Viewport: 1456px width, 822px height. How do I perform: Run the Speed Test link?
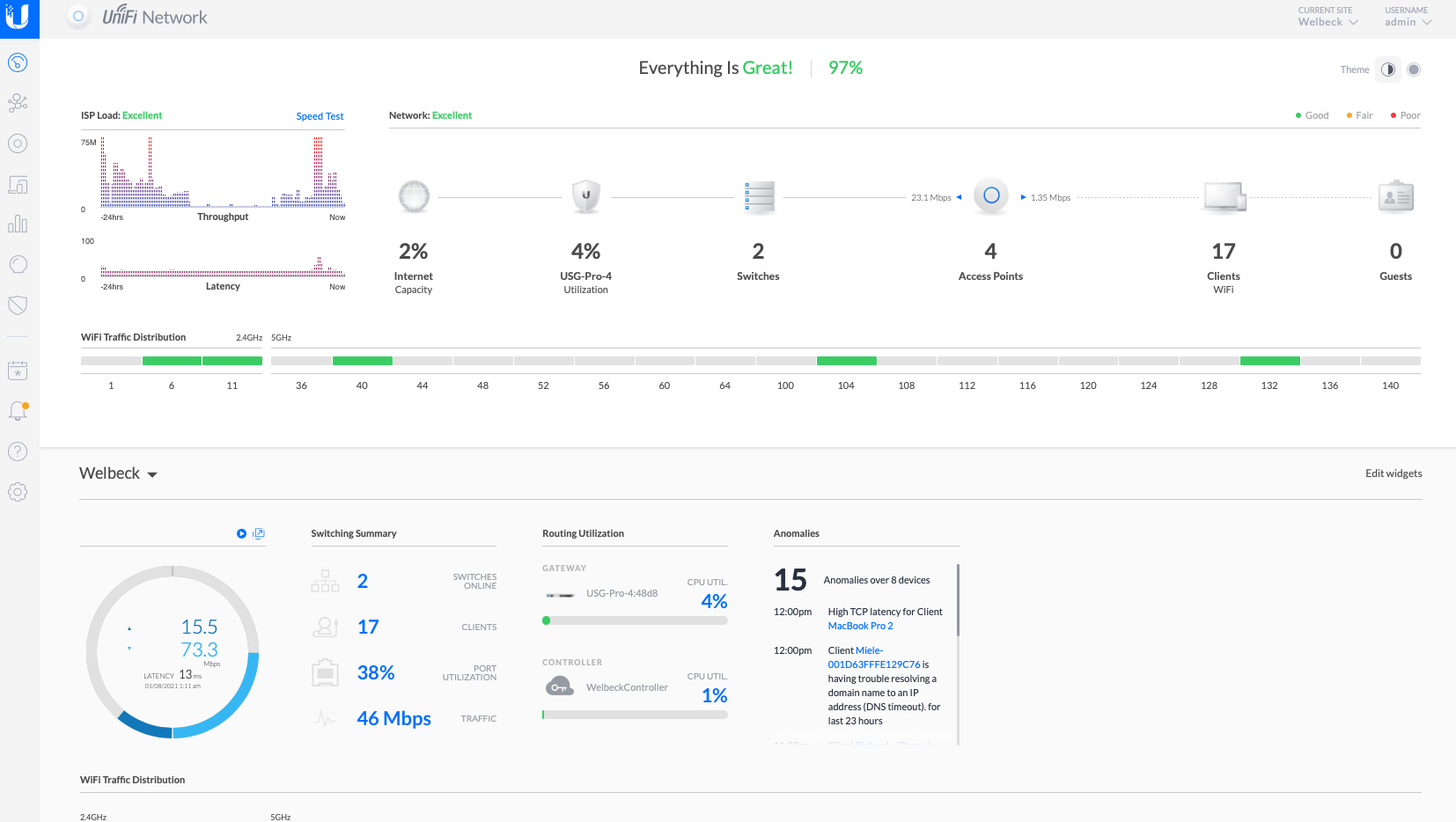click(x=320, y=116)
